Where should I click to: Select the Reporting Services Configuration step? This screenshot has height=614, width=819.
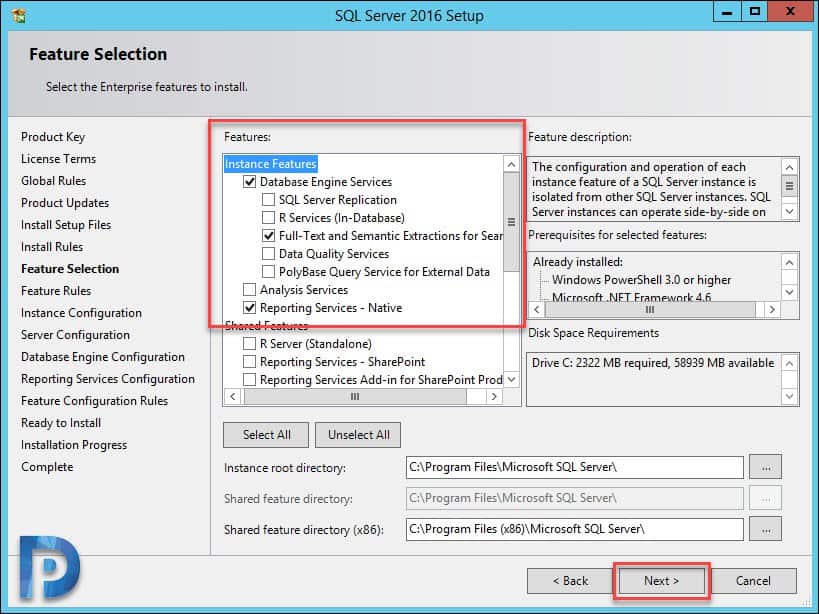108,379
